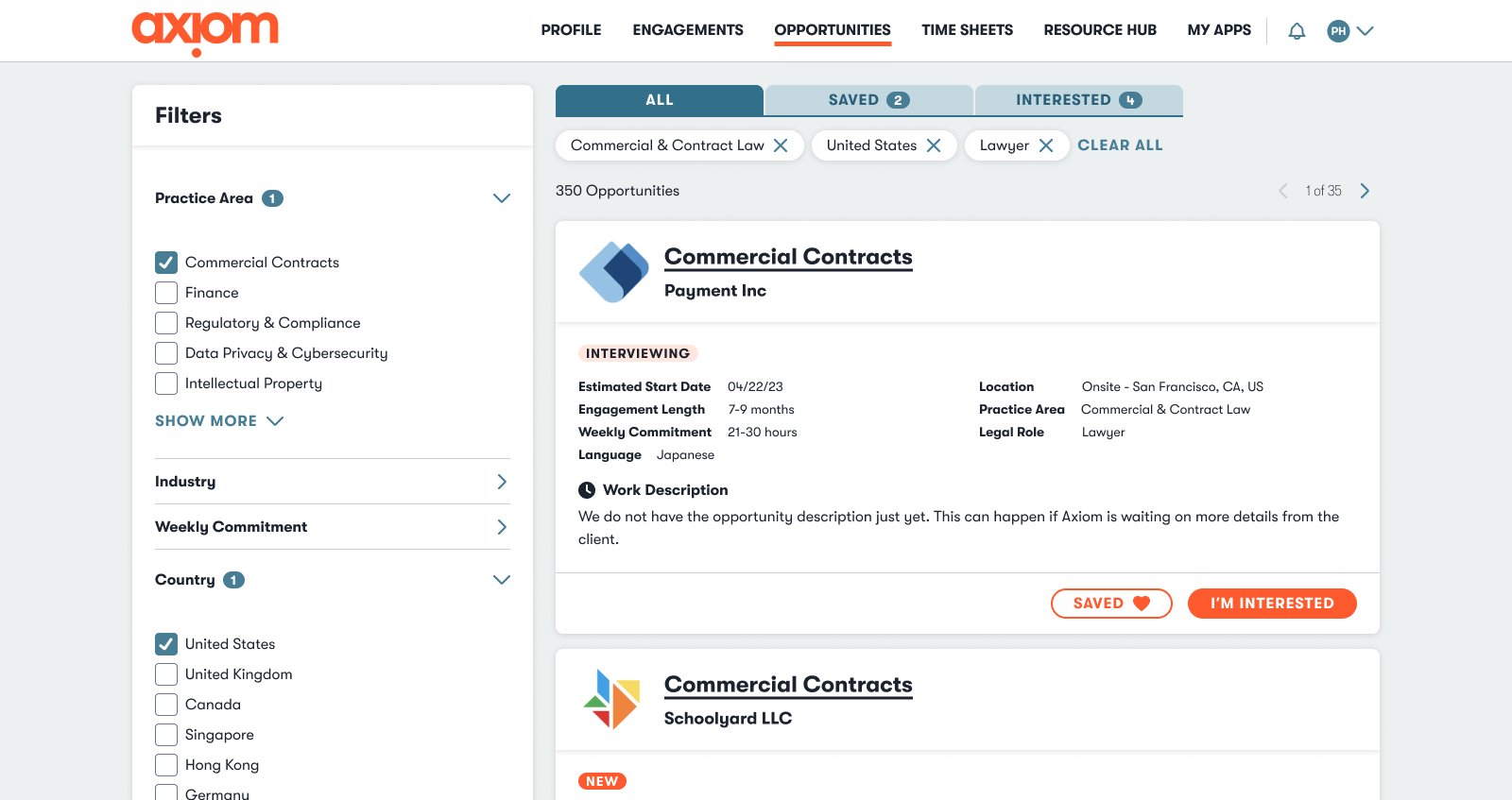Check the United Kingdom country checkbox
Screen dimensions: 1512x800
(x=166, y=674)
